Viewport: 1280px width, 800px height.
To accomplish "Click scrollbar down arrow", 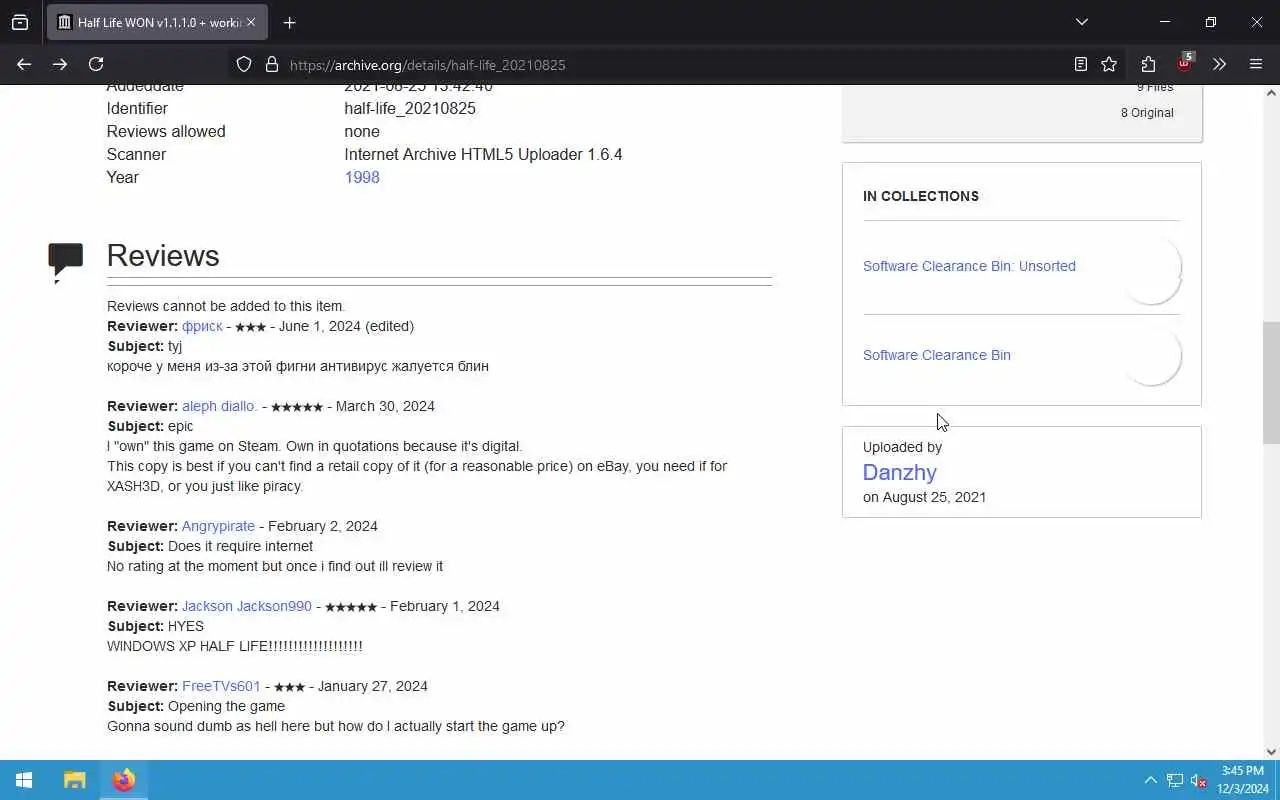I will 1271,751.
